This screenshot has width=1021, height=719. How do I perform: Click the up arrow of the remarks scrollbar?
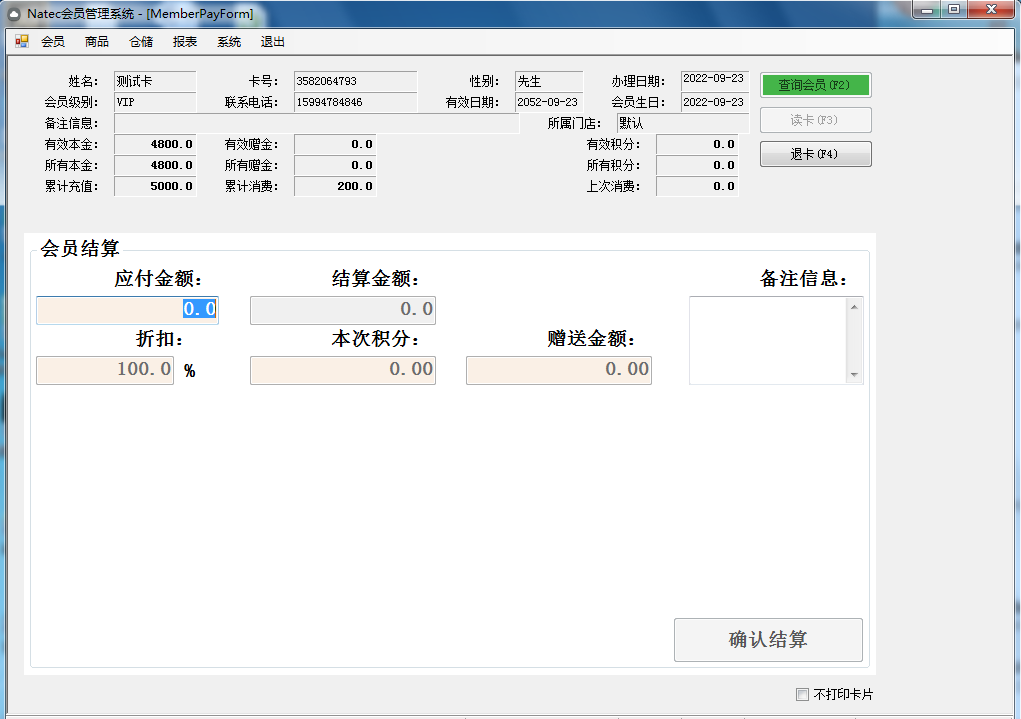coord(854,307)
